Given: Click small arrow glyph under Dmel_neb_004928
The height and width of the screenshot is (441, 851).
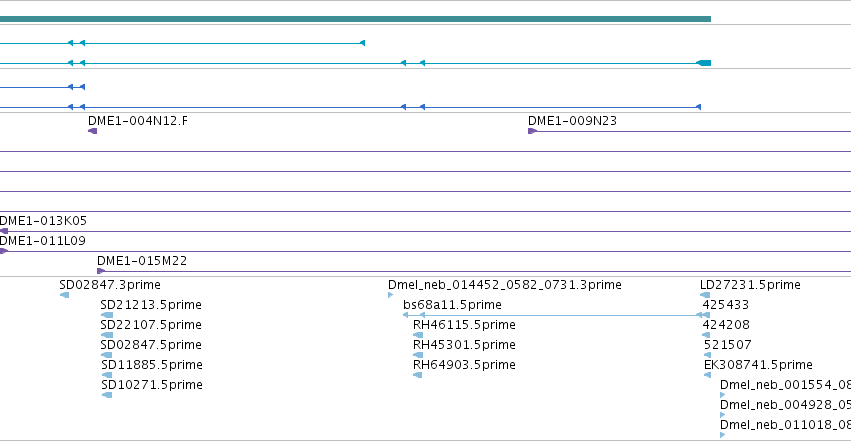Looking at the screenshot, I should [722, 415].
